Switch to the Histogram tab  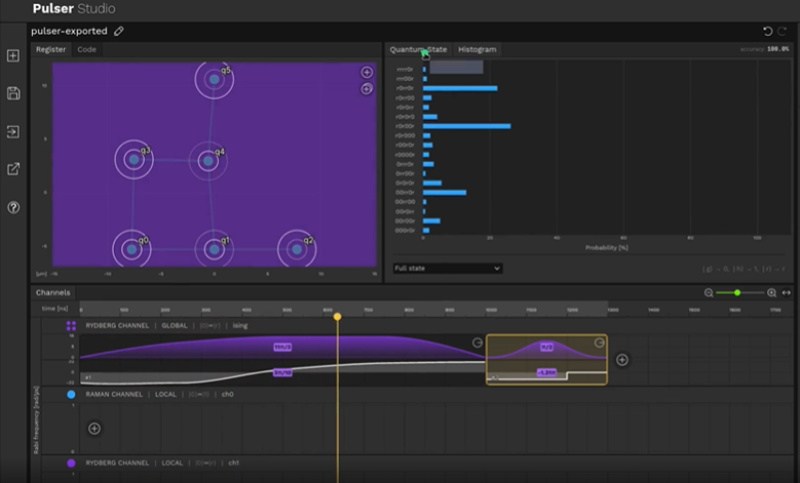pos(477,49)
